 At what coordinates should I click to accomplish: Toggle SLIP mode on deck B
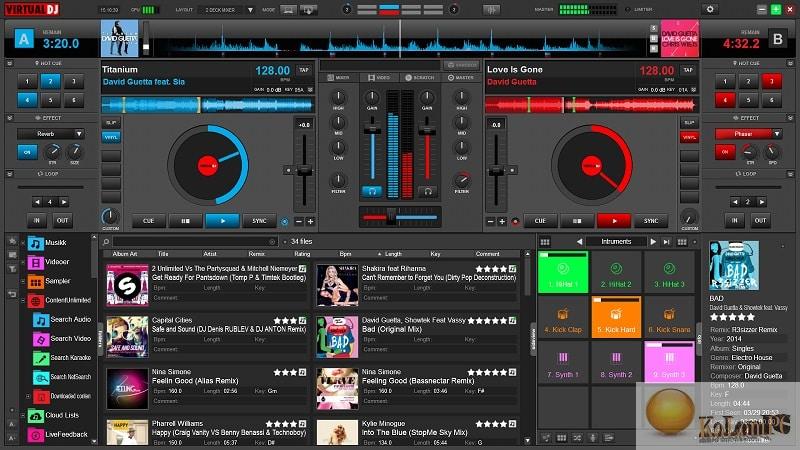(x=689, y=123)
